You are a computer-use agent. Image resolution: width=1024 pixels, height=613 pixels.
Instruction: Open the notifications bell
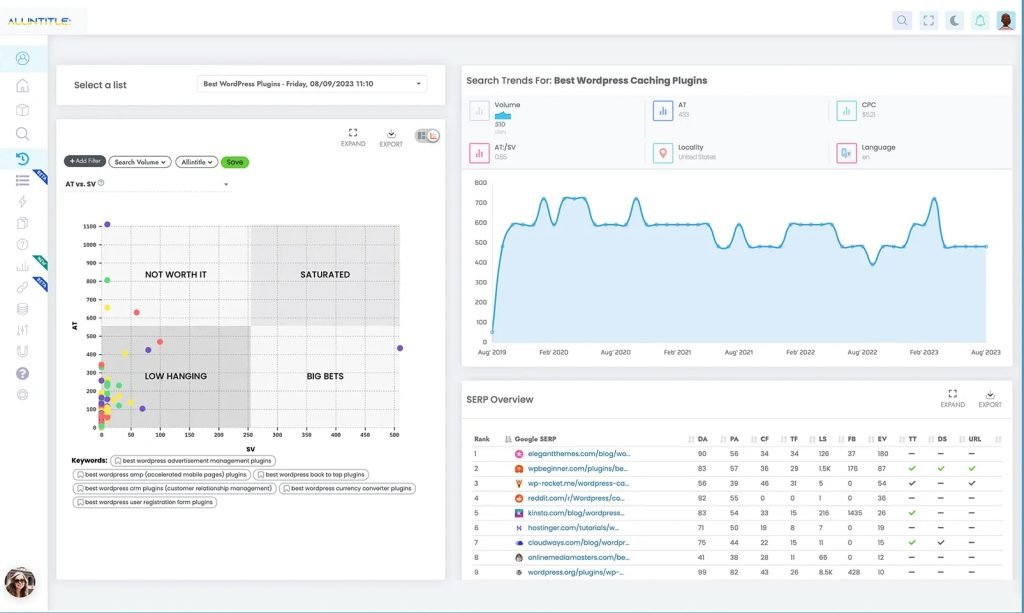pos(980,21)
